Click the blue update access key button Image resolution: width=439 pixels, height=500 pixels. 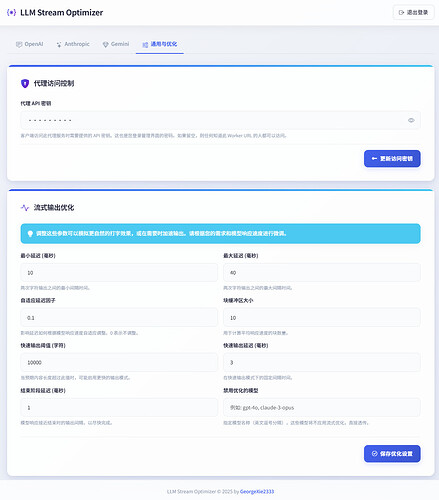tap(392, 159)
